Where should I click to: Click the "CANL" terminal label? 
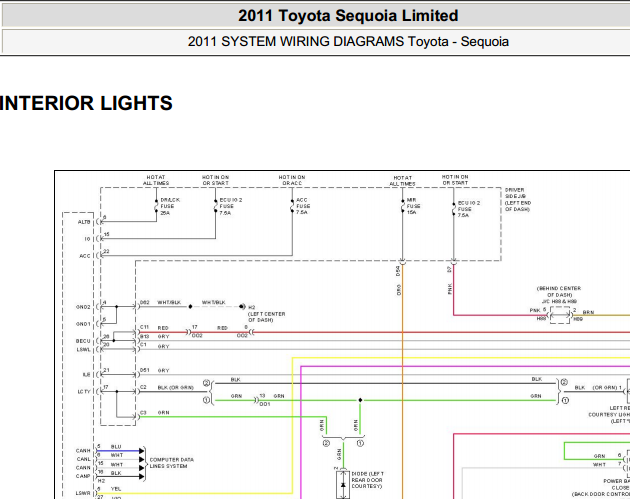84,459
